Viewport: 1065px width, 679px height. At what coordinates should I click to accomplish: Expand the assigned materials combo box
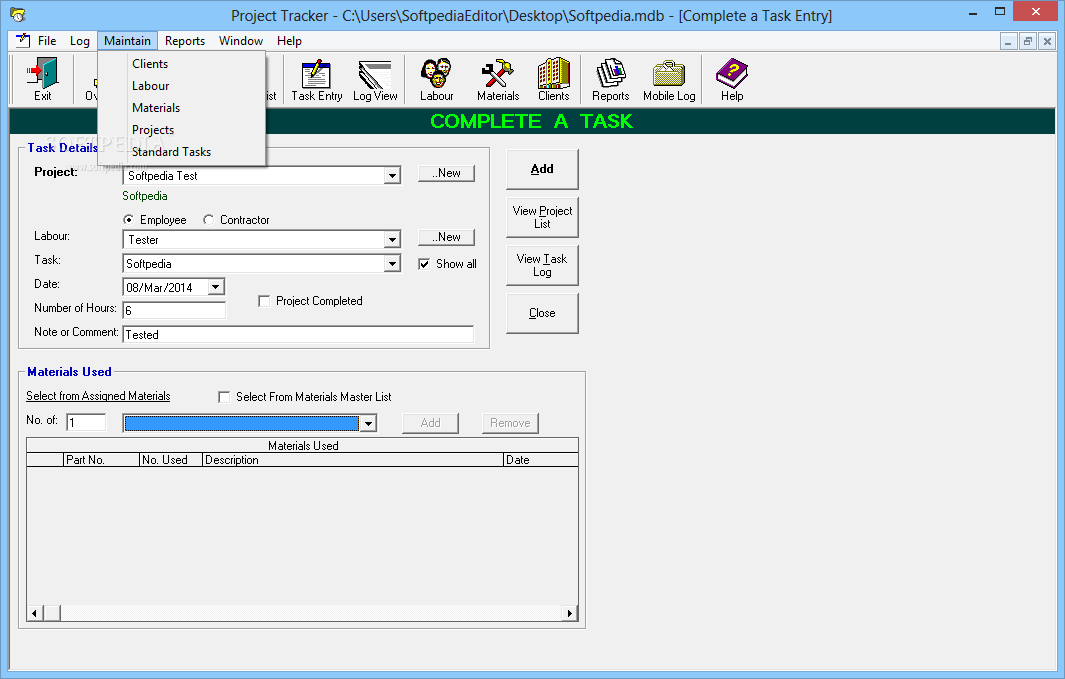pos(367,424)
